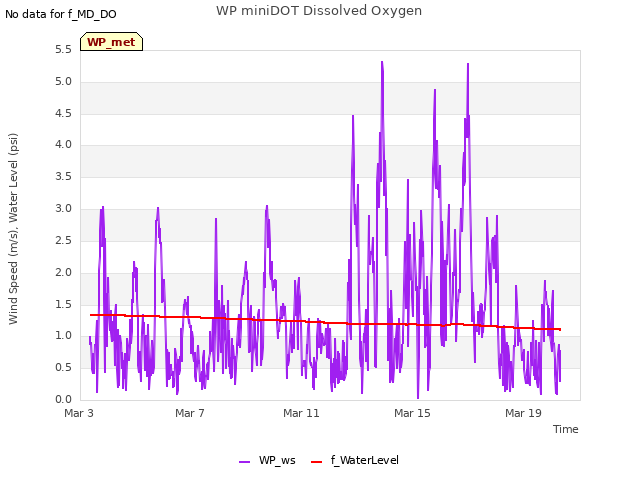Click the Mar 11 x-axis tick label
The width and height of the screenshot is (640, 480).
[301, 413]
